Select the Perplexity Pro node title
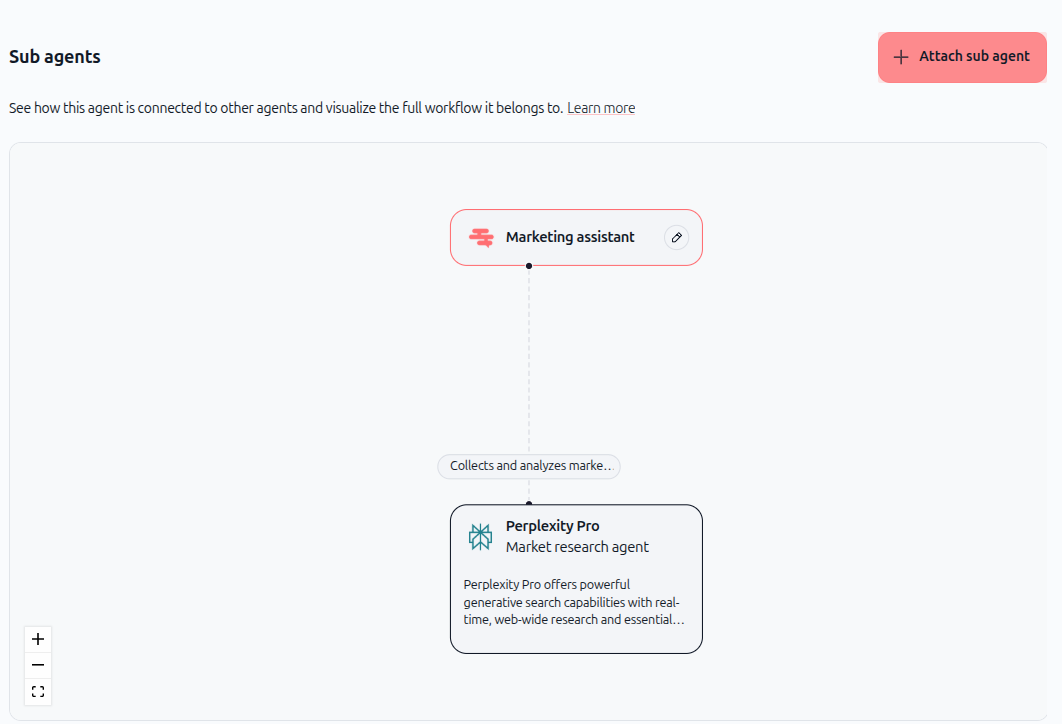This screenshot has width=1062, height=724. click(x=553, y=526)
